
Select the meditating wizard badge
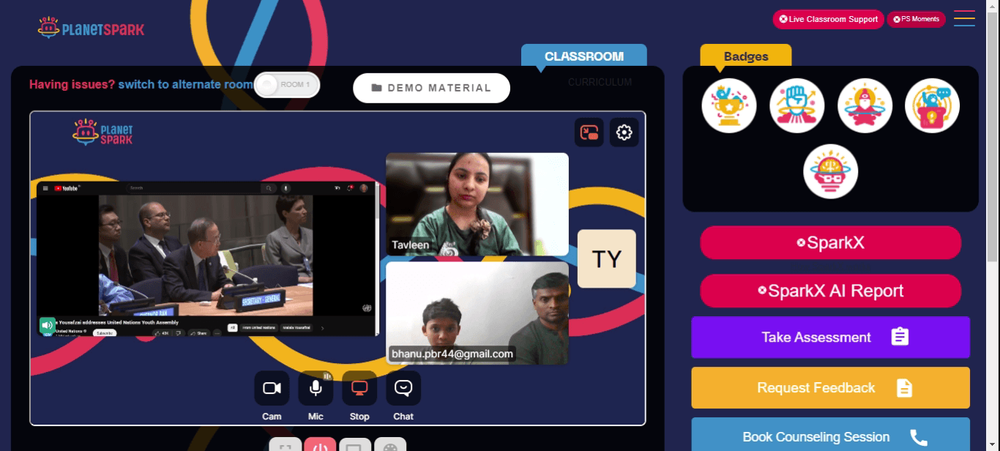pyautogui.click(x=865, y=106)
